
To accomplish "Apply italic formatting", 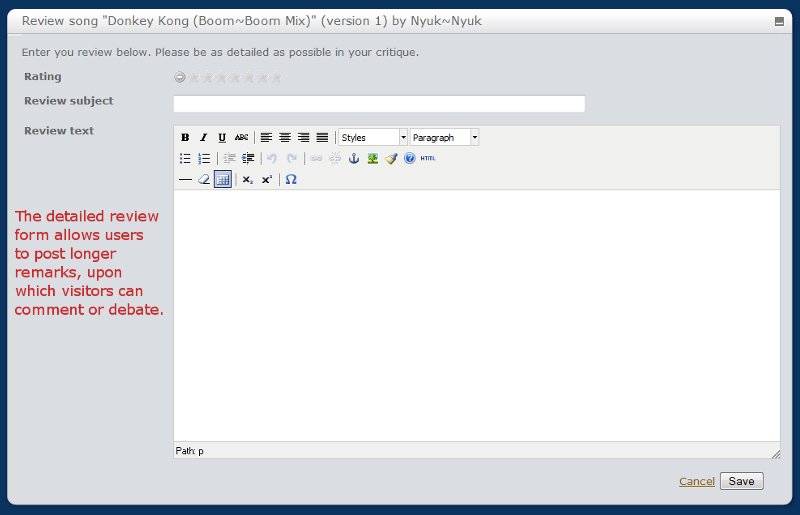I will [204, 137].
